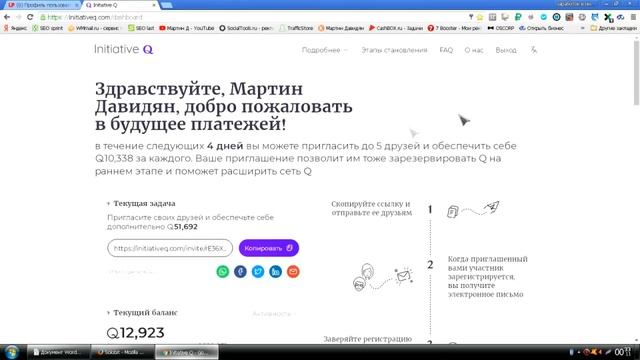The height and width of the screenshot is (360, 640).
Task: Share invite link via WhatsApp icon
Action: point(222,271)
